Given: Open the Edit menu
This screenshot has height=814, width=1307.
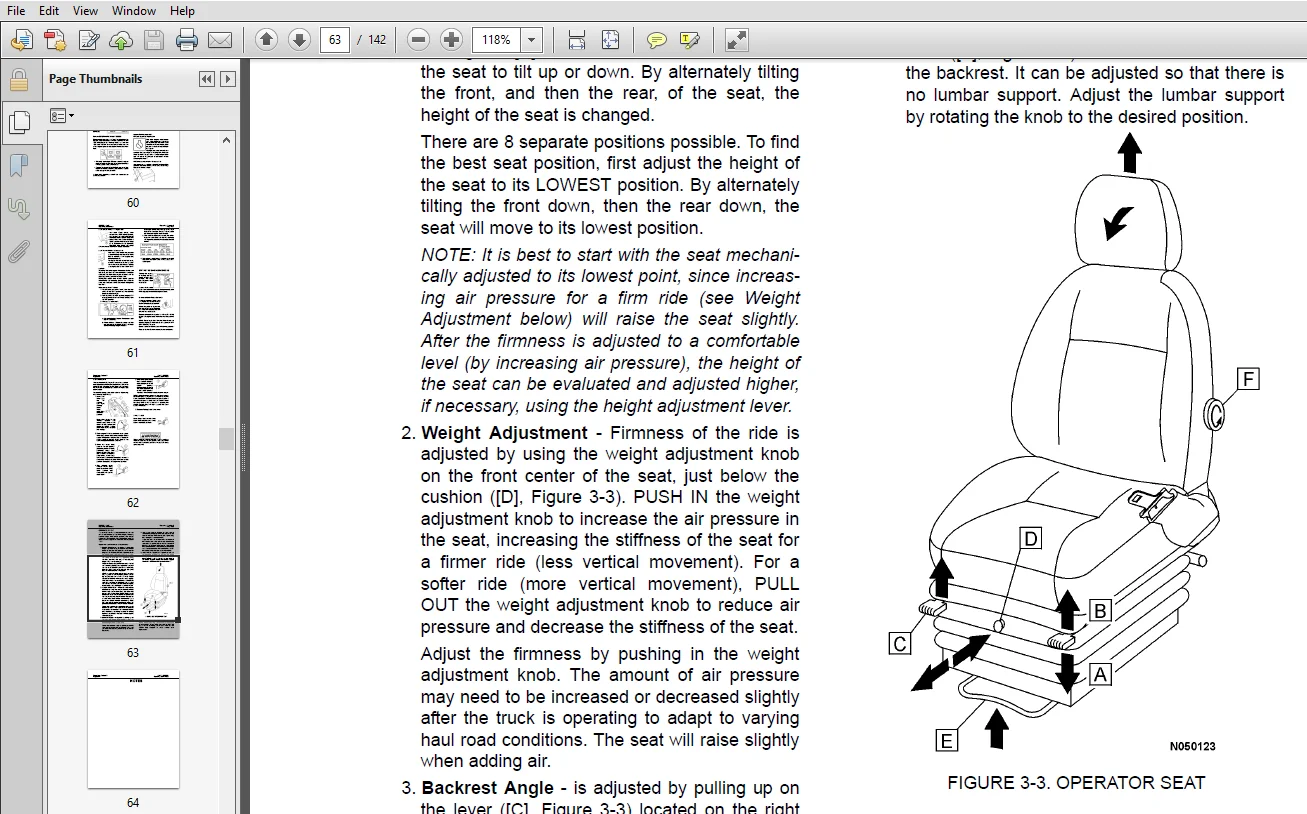Looking at the screenshot, I should [x=48, y=10].
